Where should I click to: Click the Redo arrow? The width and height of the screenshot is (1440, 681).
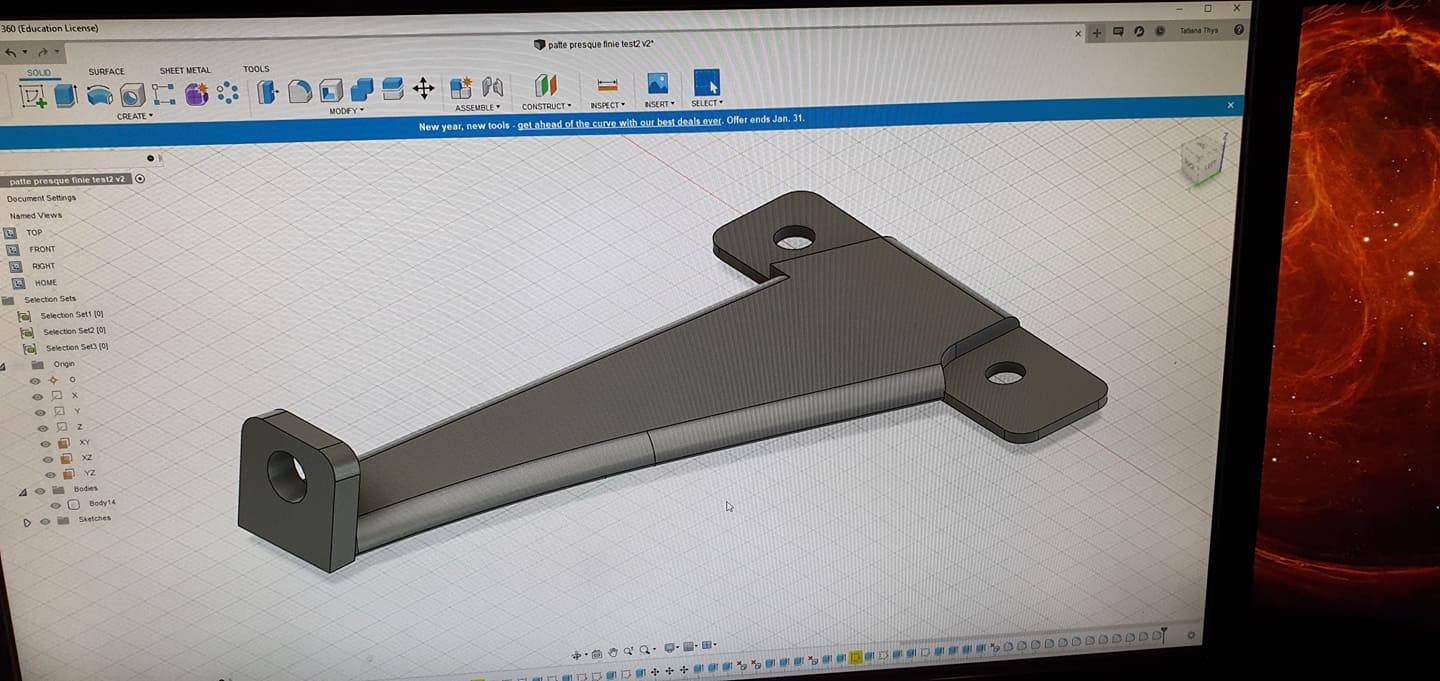pyautogui.click(x=43, y=52)
